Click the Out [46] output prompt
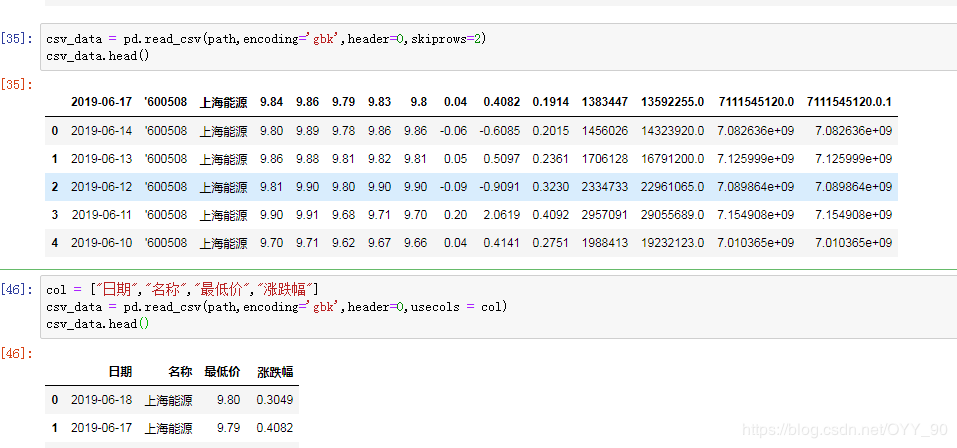 (17, 353)
